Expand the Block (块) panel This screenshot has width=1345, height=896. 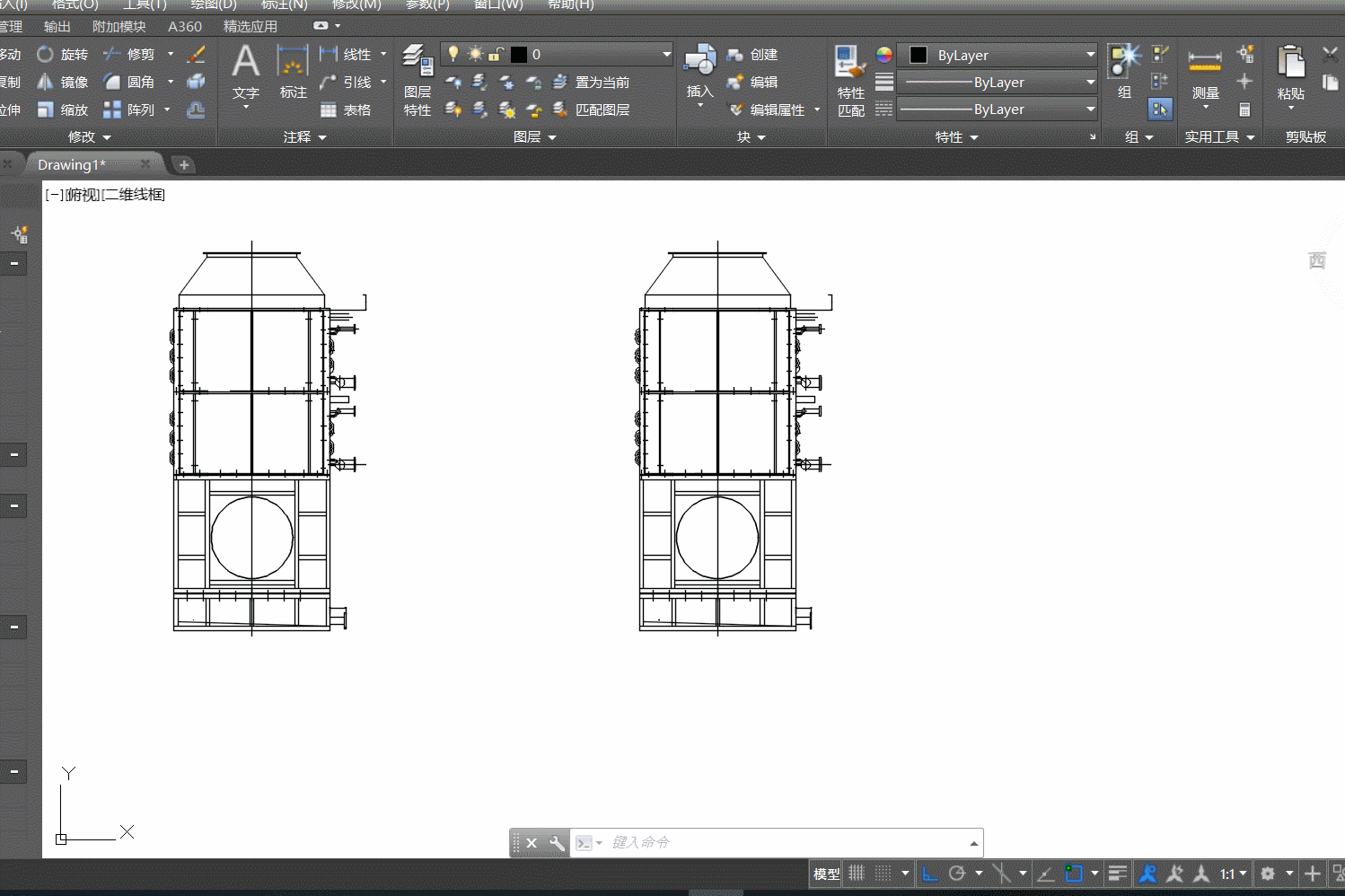click(x=752, y=137)
